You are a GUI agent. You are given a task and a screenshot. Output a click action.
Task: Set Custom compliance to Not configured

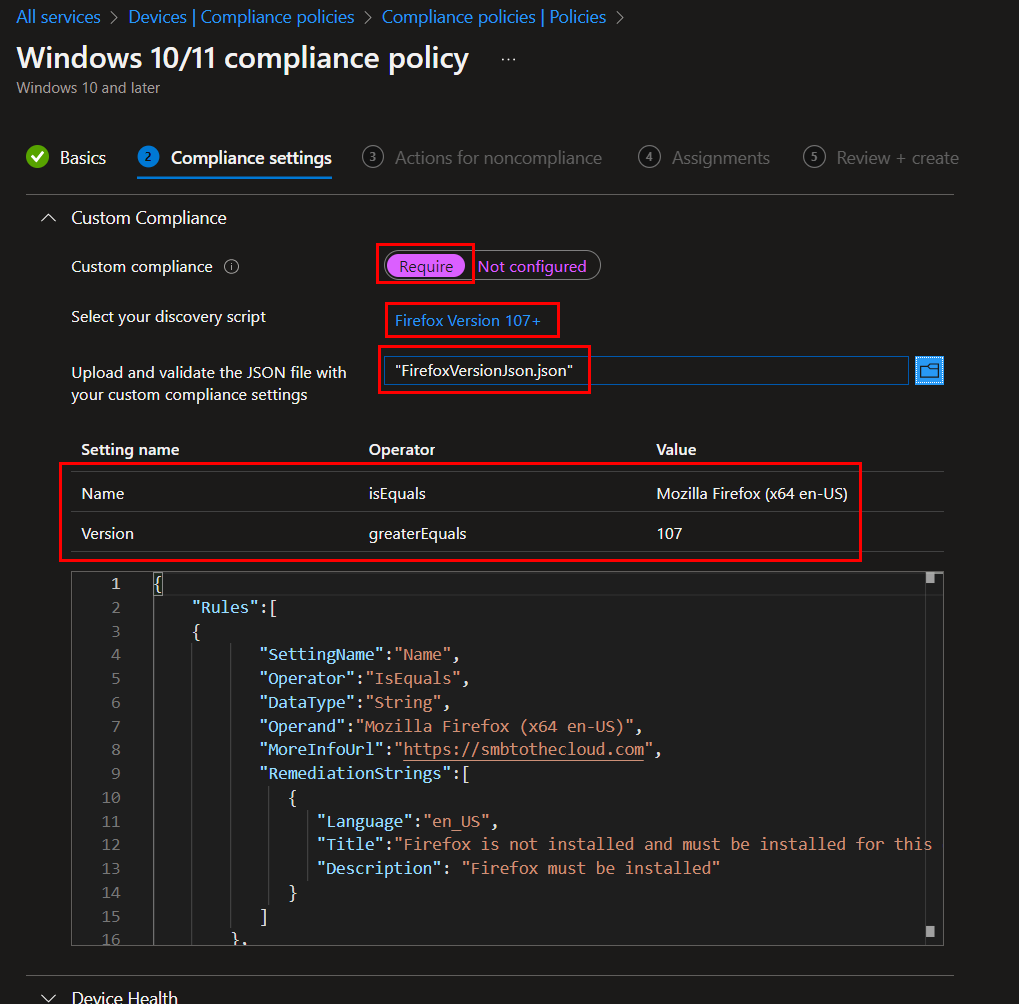click(x=532, y=266)
